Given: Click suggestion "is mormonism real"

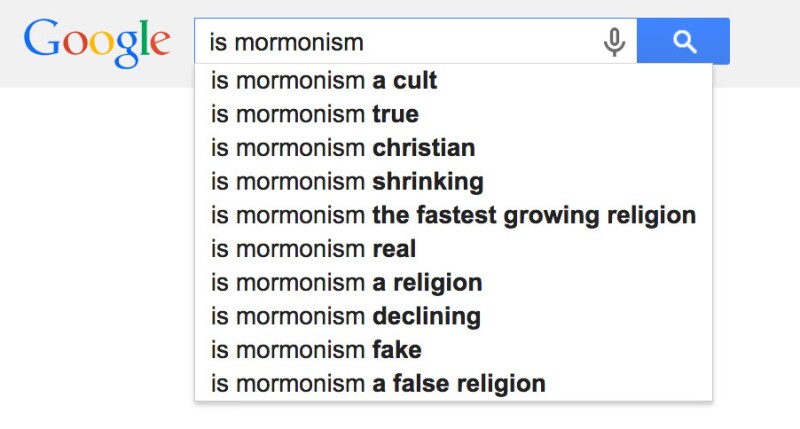Looking at the screenshot, I should point(312,249).
